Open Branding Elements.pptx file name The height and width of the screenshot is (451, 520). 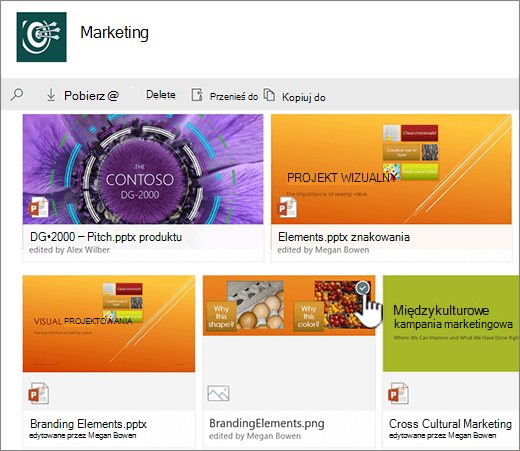(x=88, y=424)
